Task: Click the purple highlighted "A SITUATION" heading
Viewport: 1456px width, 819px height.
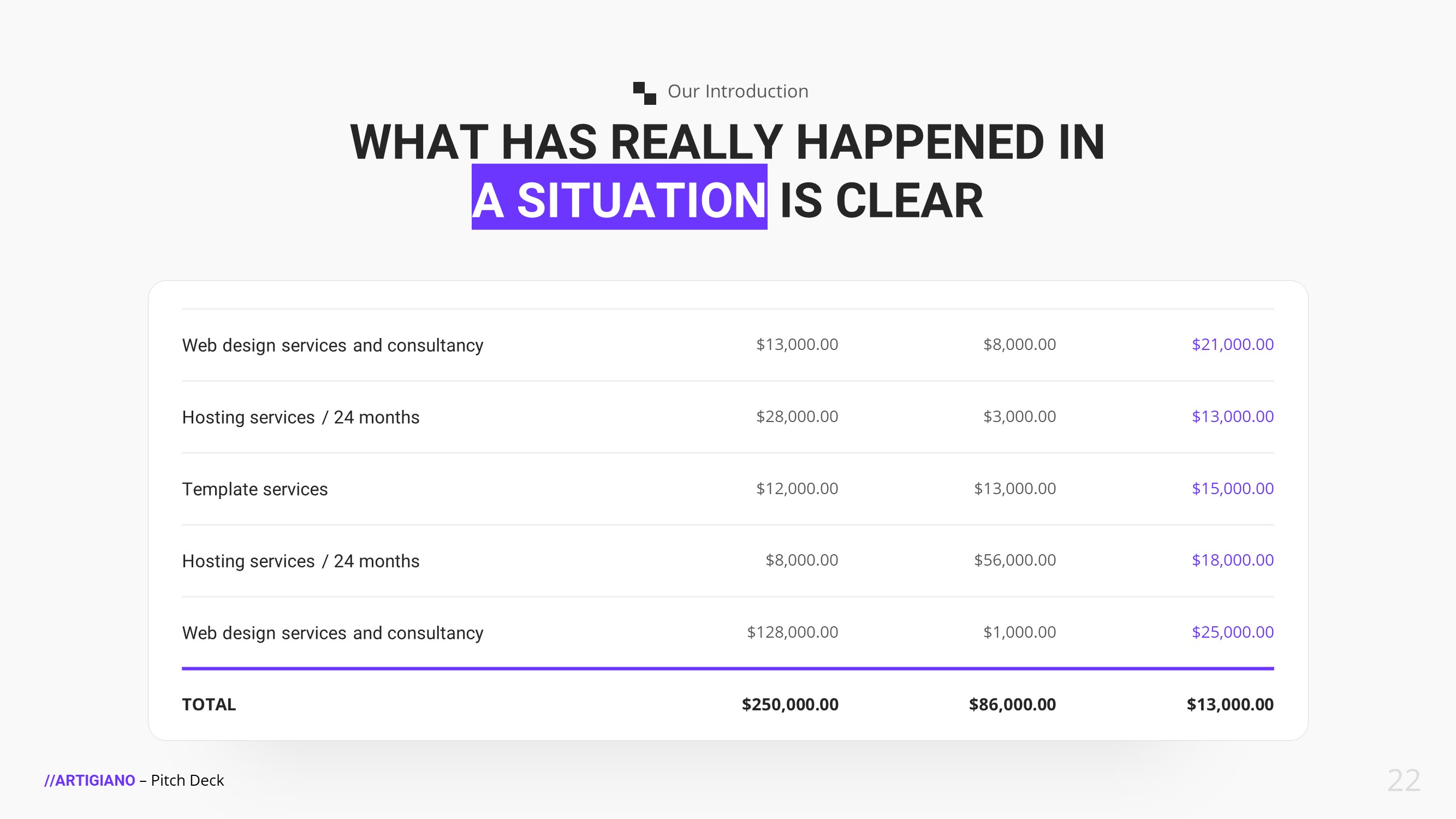Action: [619, 200]
